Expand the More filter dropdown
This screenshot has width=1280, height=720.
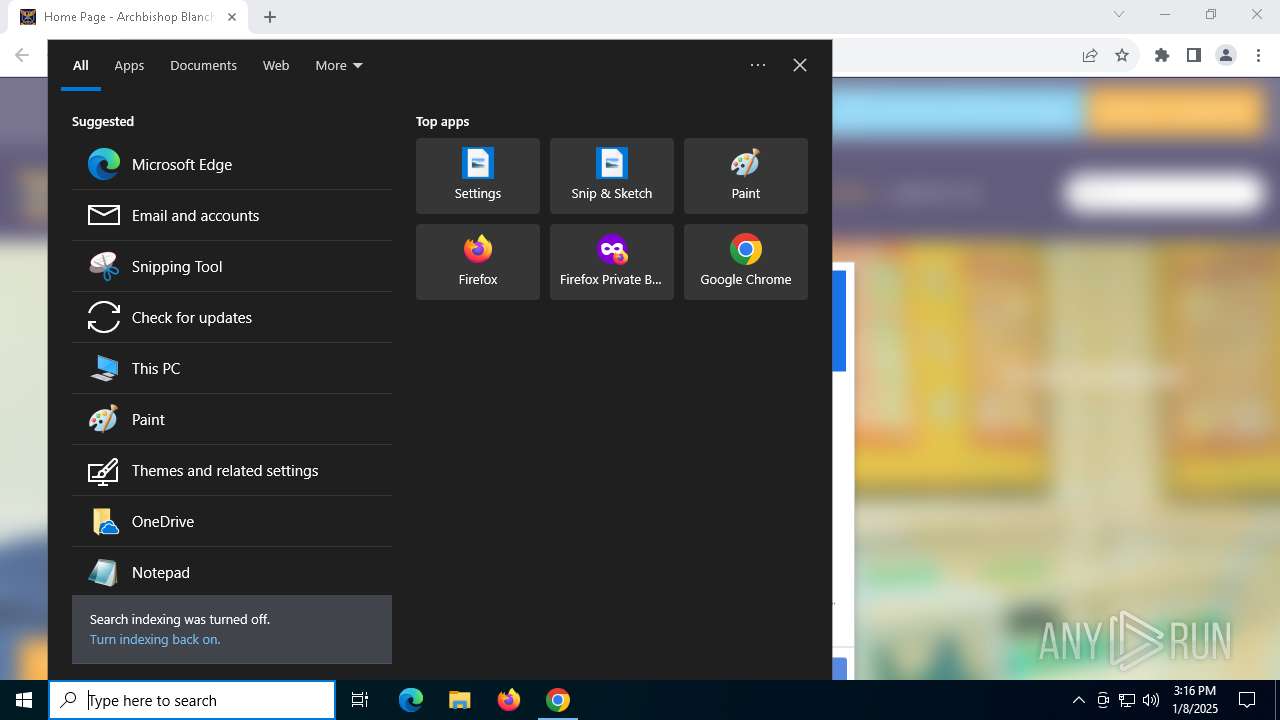tap(339, 65)
